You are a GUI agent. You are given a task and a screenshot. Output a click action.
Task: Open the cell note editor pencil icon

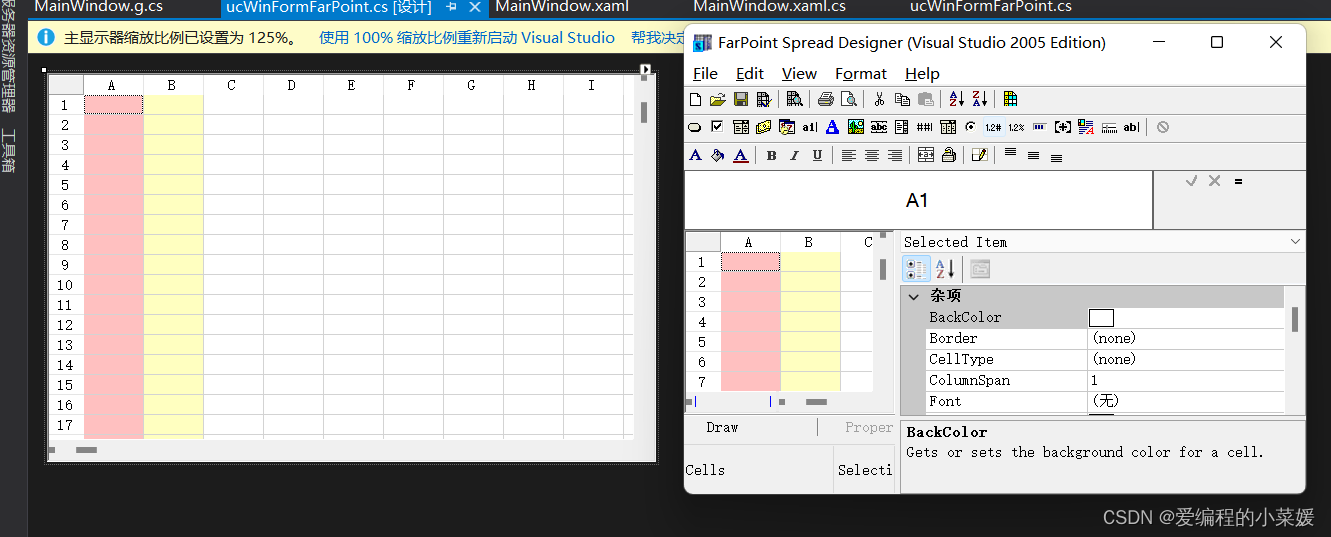(980, 155)
